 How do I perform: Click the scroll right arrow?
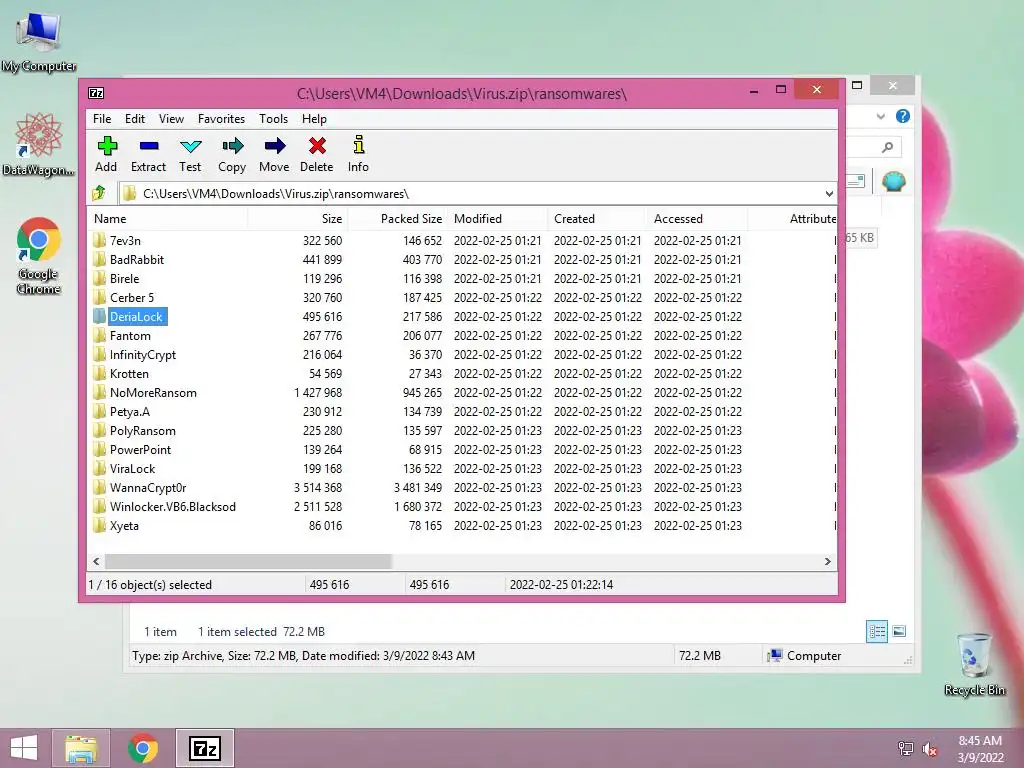click(827, 562)
